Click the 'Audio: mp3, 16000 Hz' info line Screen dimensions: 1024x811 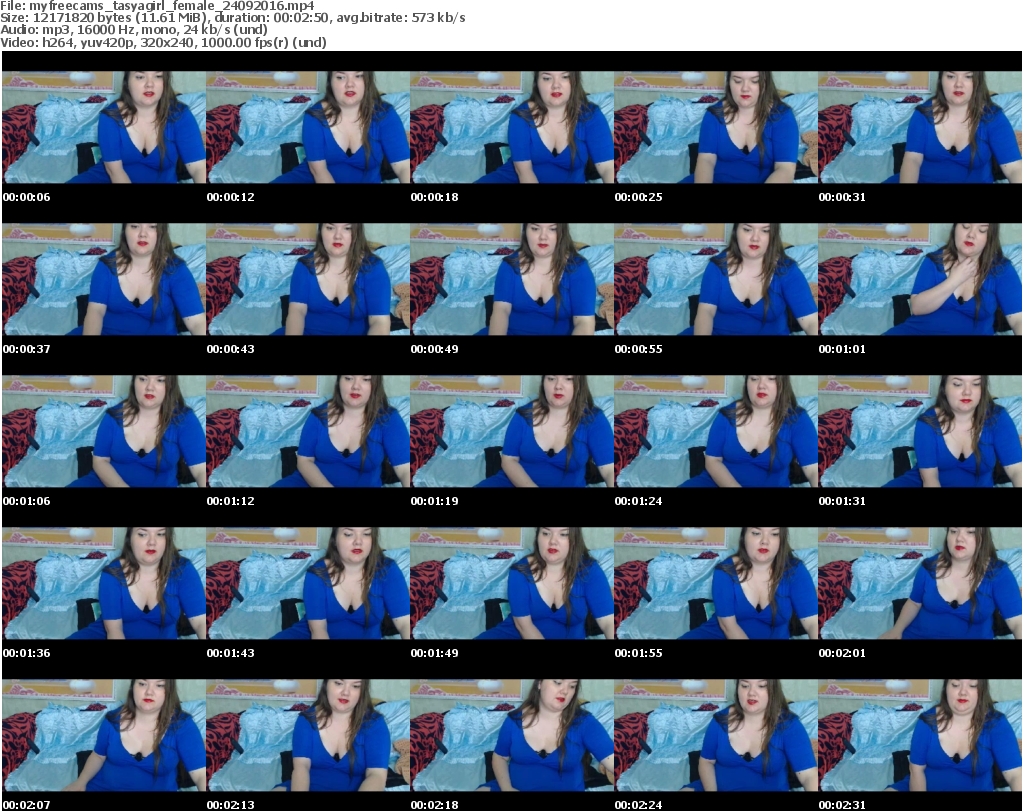point(134,30)
